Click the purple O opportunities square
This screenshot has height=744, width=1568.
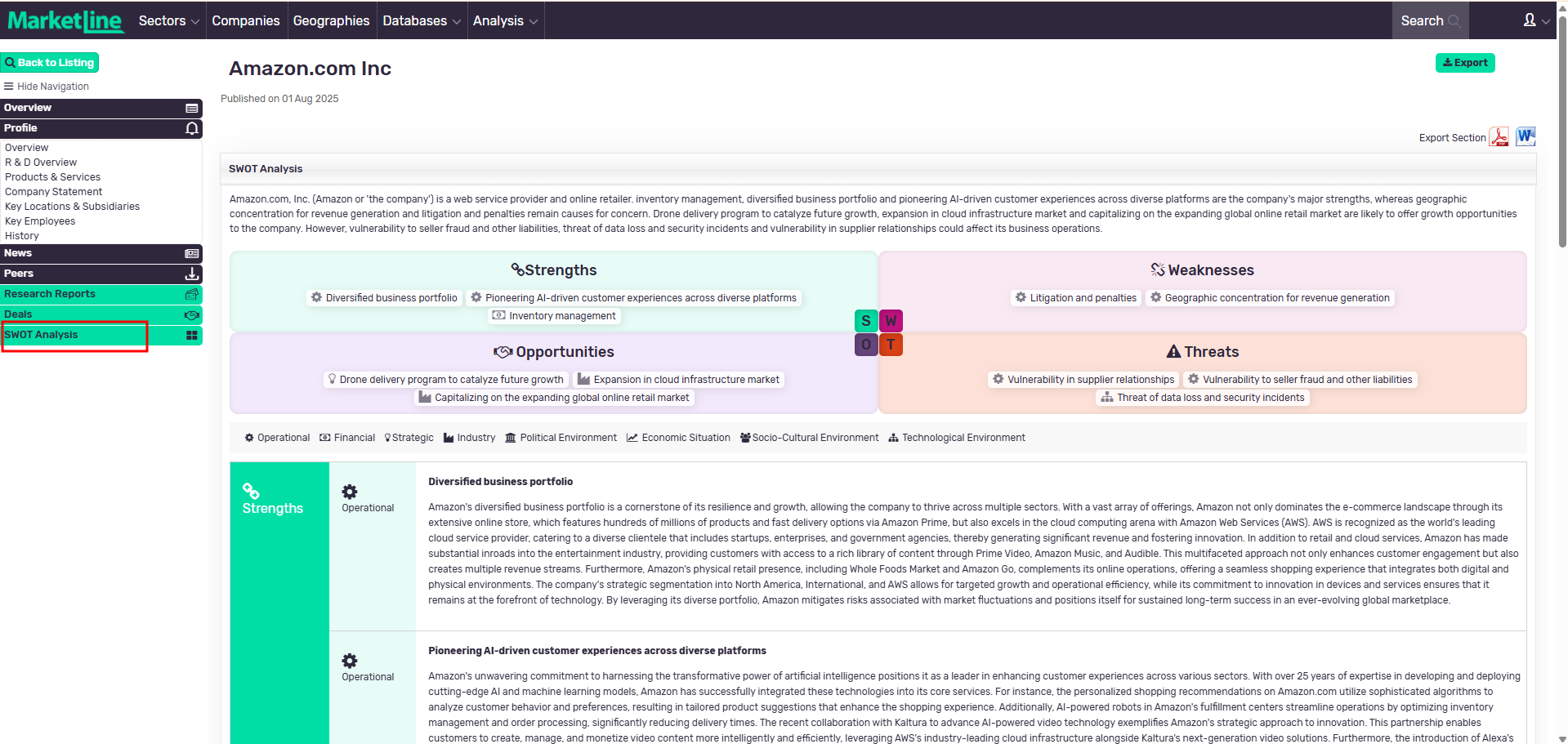866,345
